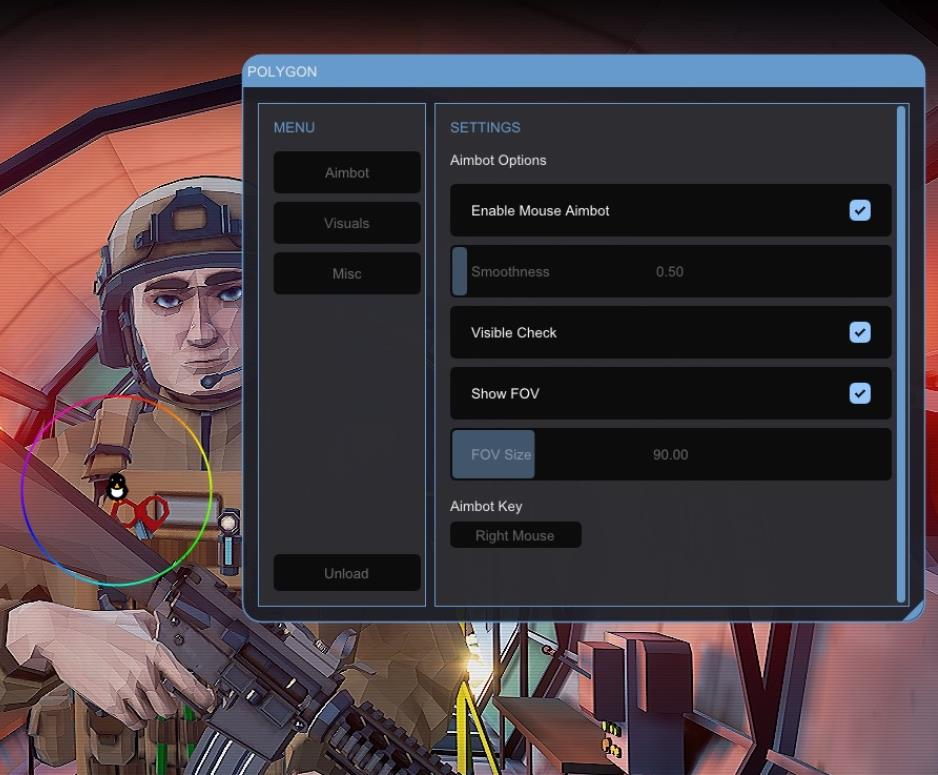Click the POLYGON window title bar

580,72
